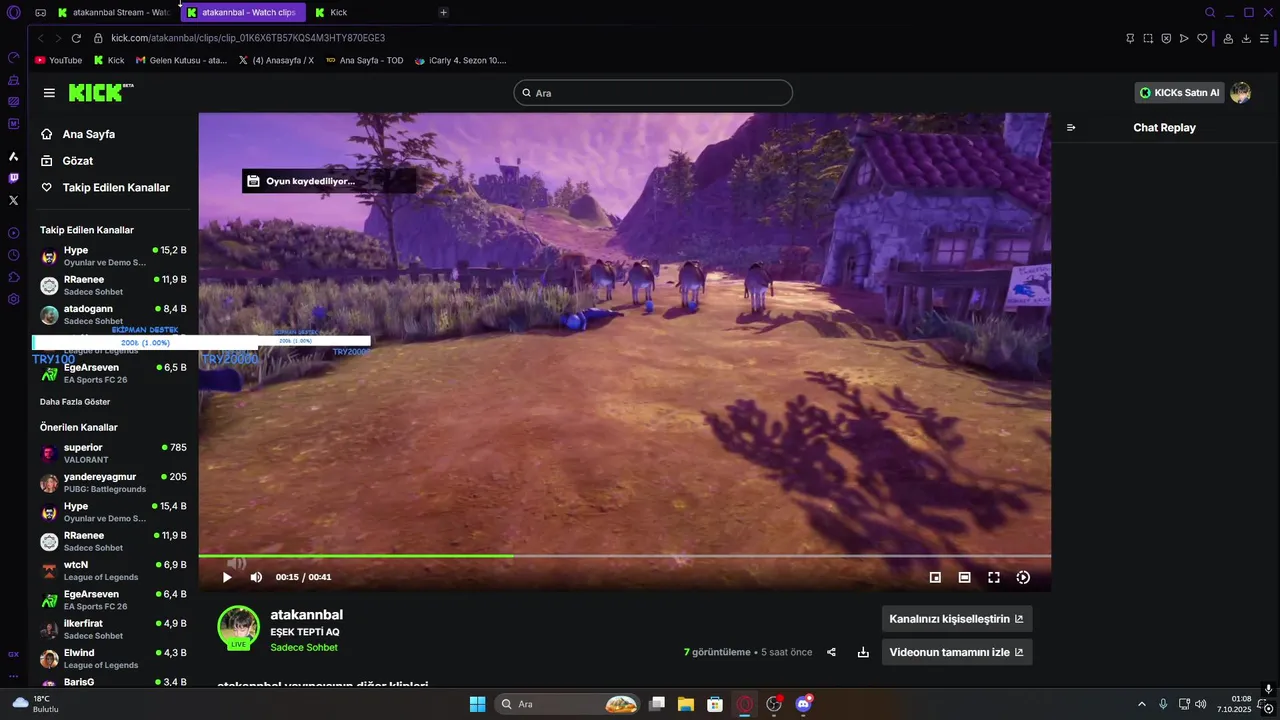
Task: Take a snapshot with browser capture icon
Action: (x=1148, y=38)
